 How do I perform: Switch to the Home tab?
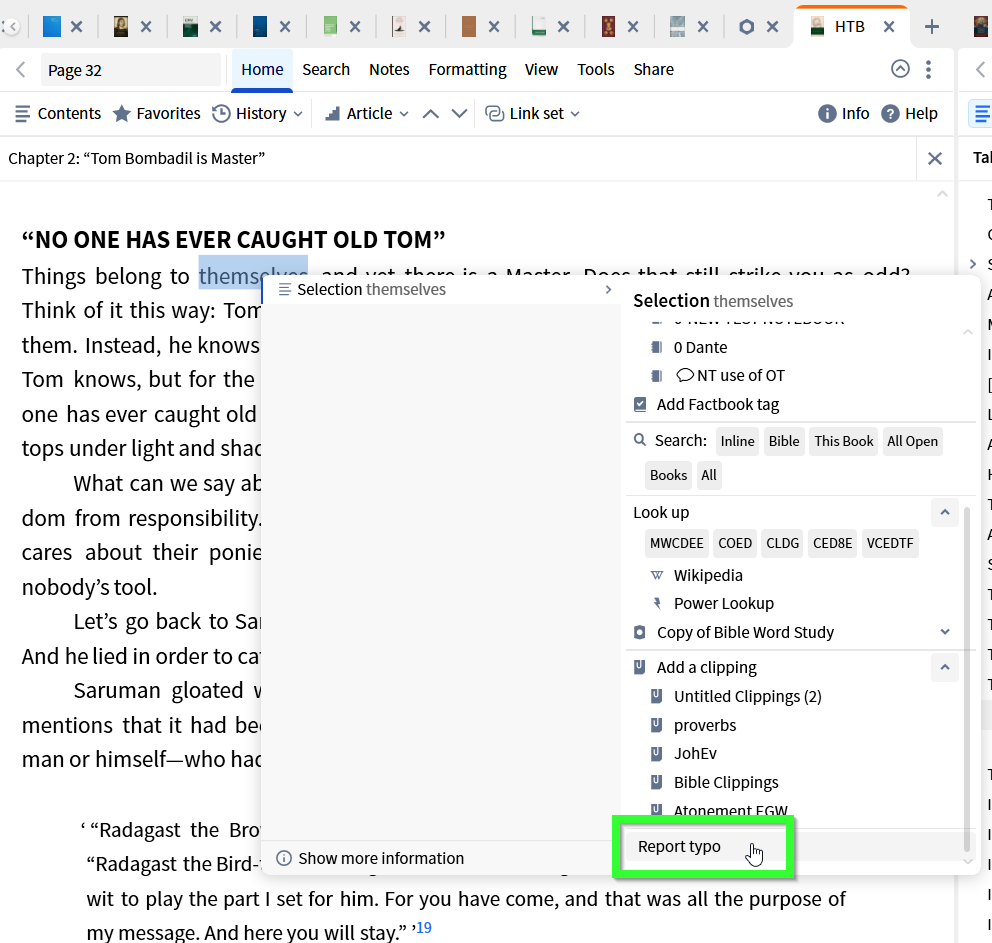262,70
